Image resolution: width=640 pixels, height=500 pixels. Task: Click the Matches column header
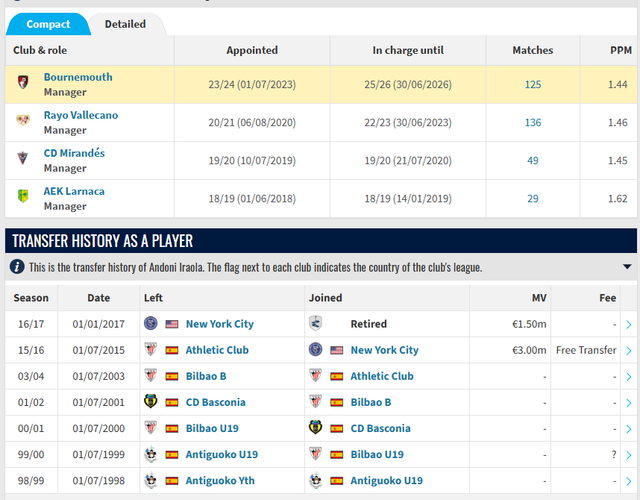pyautogui.click(x=533, y=50)
